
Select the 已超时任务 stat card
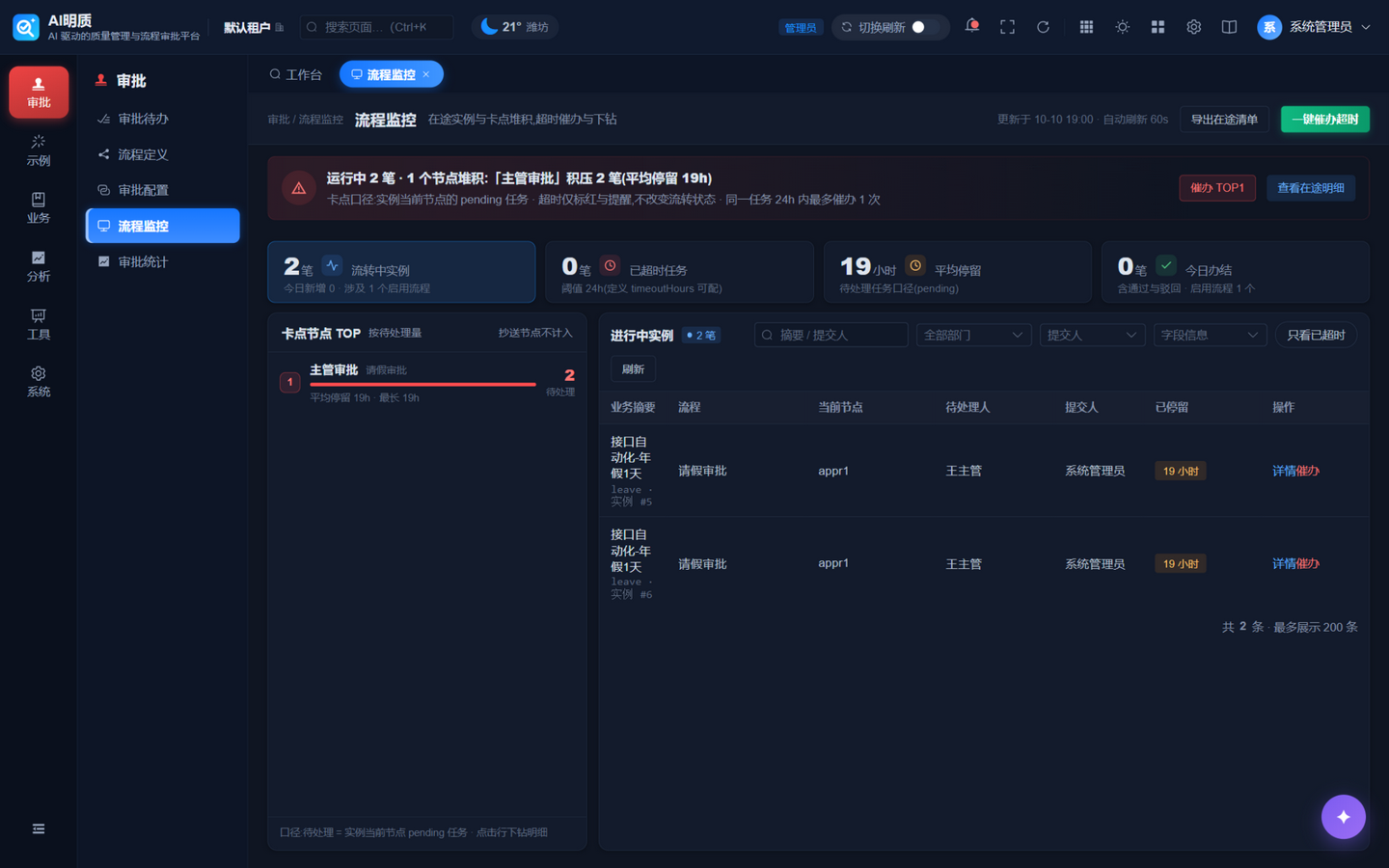click(x=679, y=272)
